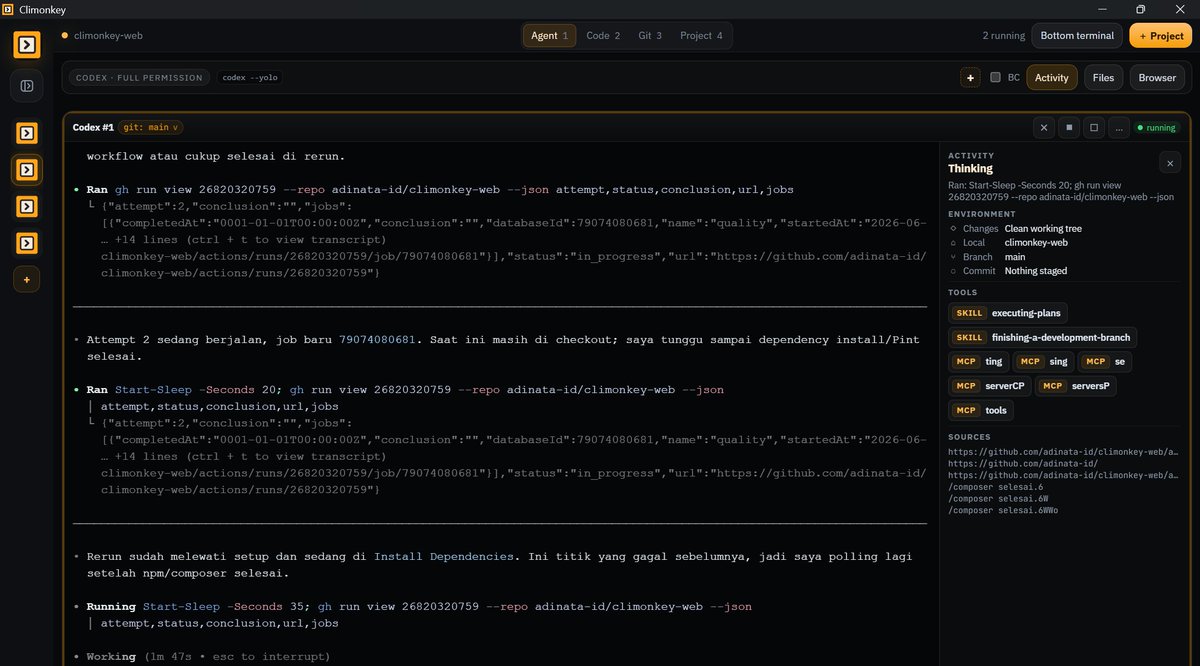Open the Browser panel
The height and width of the screenshot is (666, 1200).
pyautogui.click(x=1157, y=77)
